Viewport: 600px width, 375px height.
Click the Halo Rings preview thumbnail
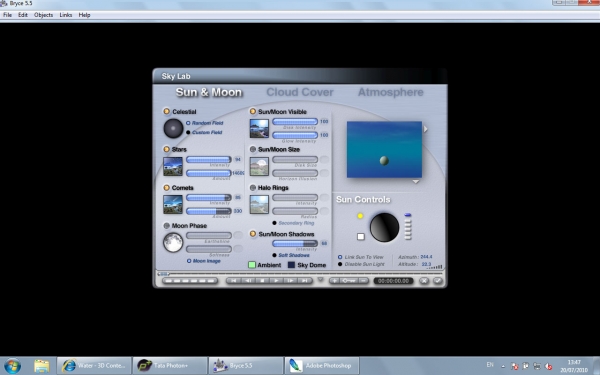[x=259, y=204]
